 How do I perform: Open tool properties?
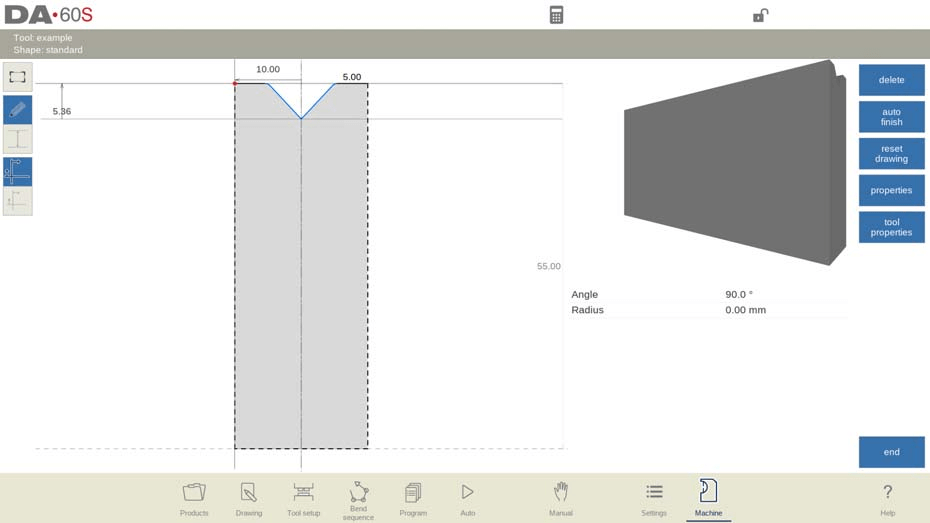pyautogui.click(x=891, y=227)
